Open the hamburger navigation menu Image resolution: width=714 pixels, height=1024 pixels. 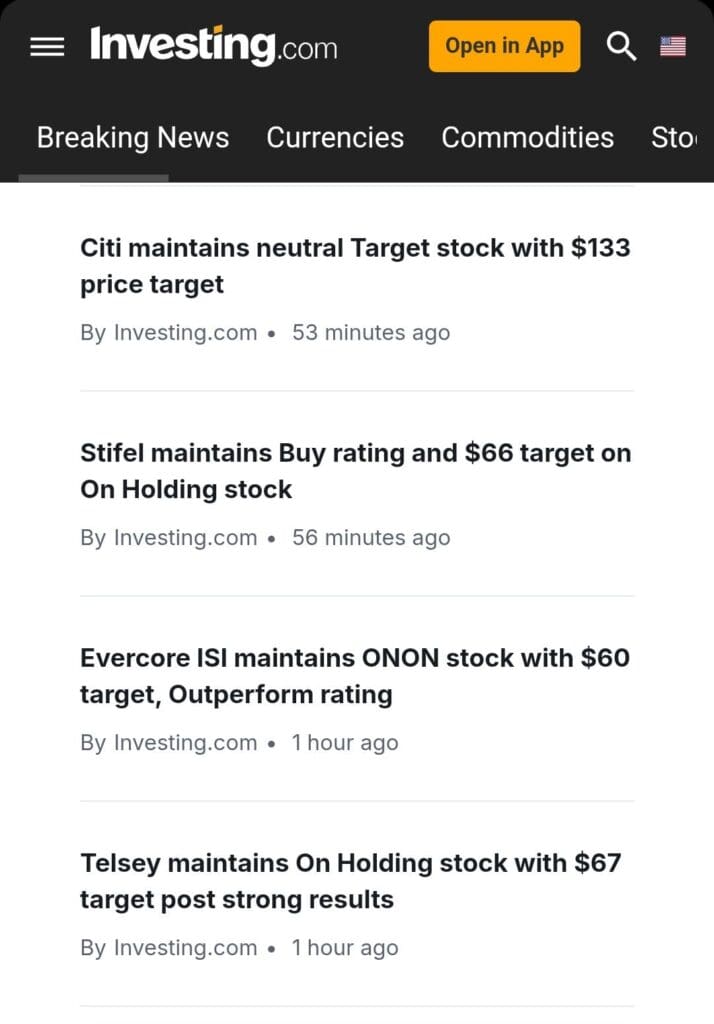(47, 47)
